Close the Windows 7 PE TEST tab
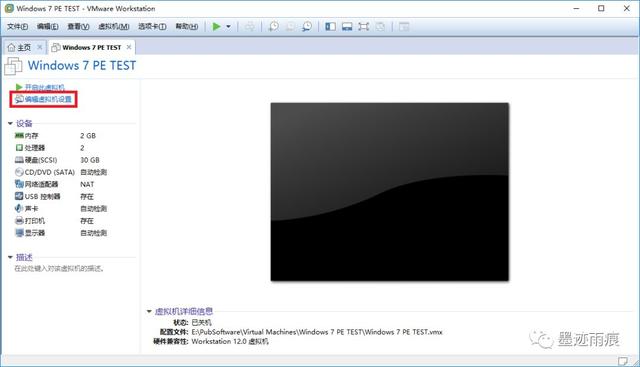 click(129, 47)
